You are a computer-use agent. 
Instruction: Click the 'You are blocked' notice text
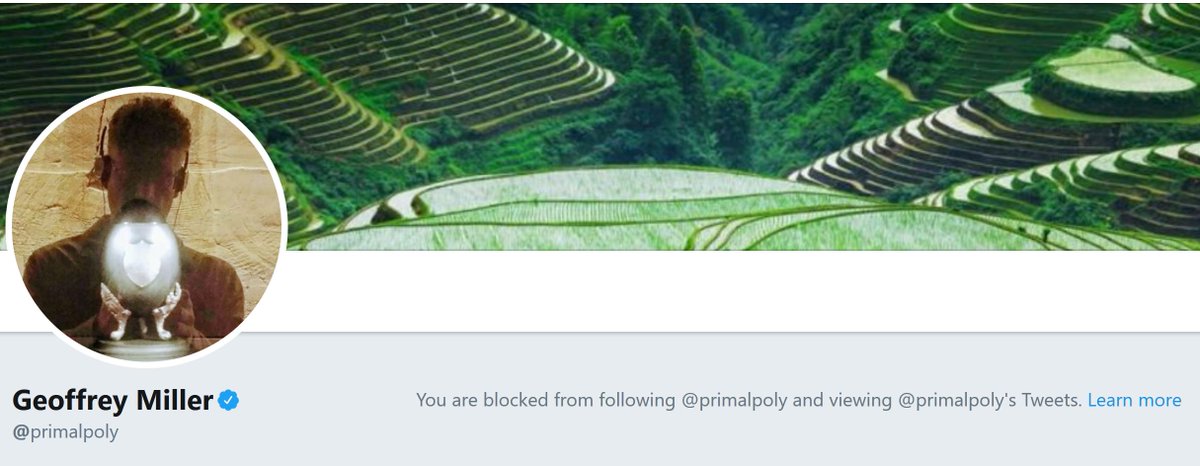[x=749, y=400]
